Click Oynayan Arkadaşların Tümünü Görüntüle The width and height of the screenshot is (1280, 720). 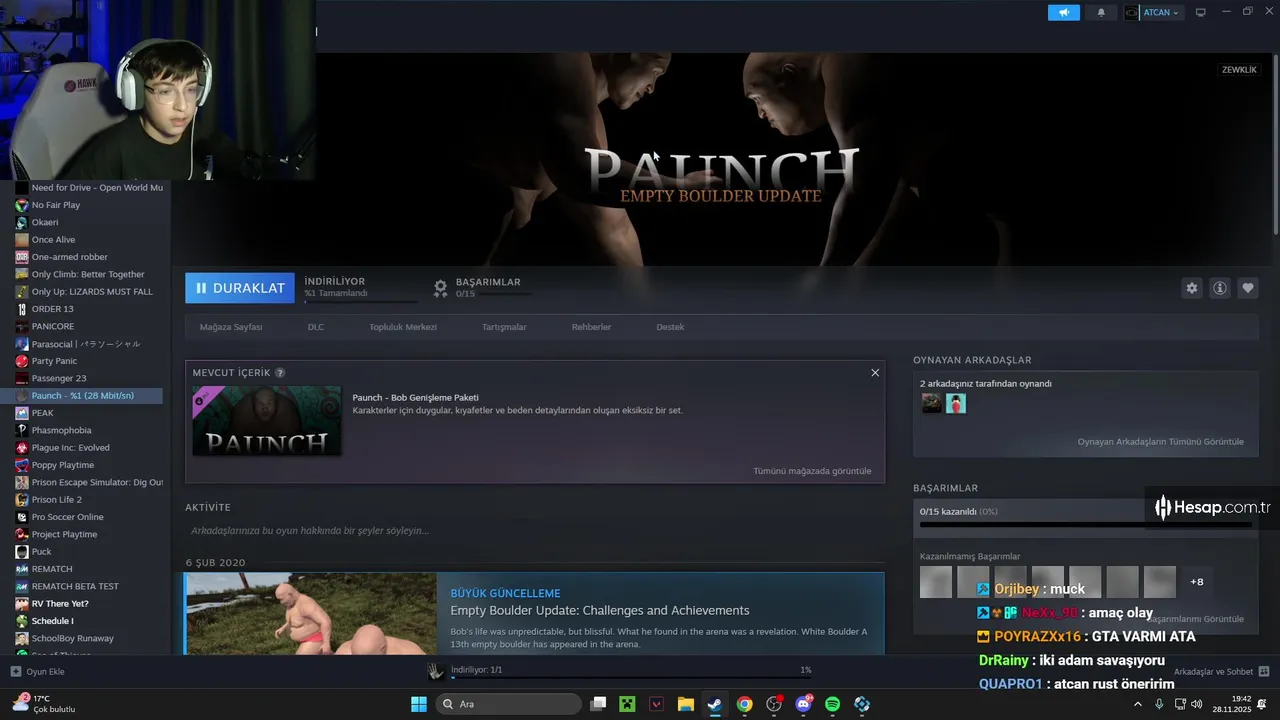1160,442
